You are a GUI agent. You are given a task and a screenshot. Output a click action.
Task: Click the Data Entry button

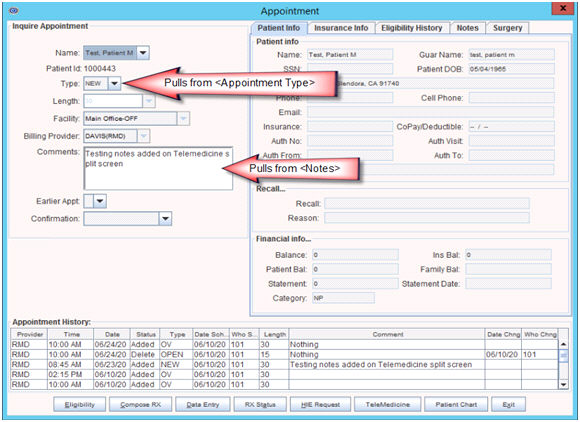coord(203,405)
